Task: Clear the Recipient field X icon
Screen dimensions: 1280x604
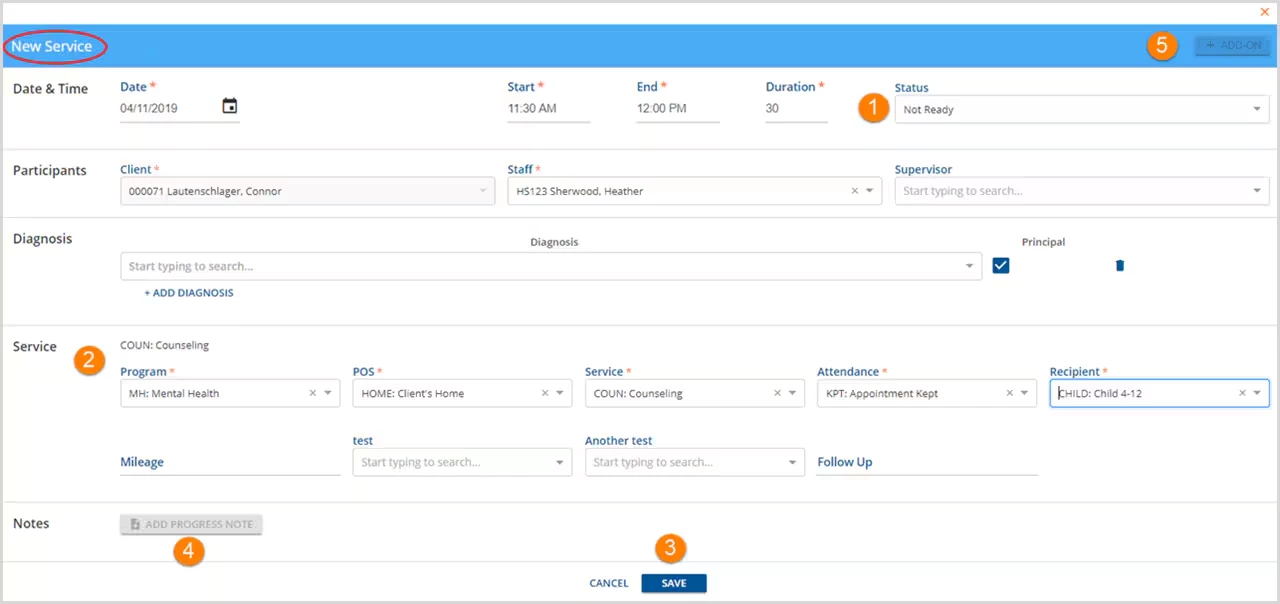Action: (x=1242, y=393)
